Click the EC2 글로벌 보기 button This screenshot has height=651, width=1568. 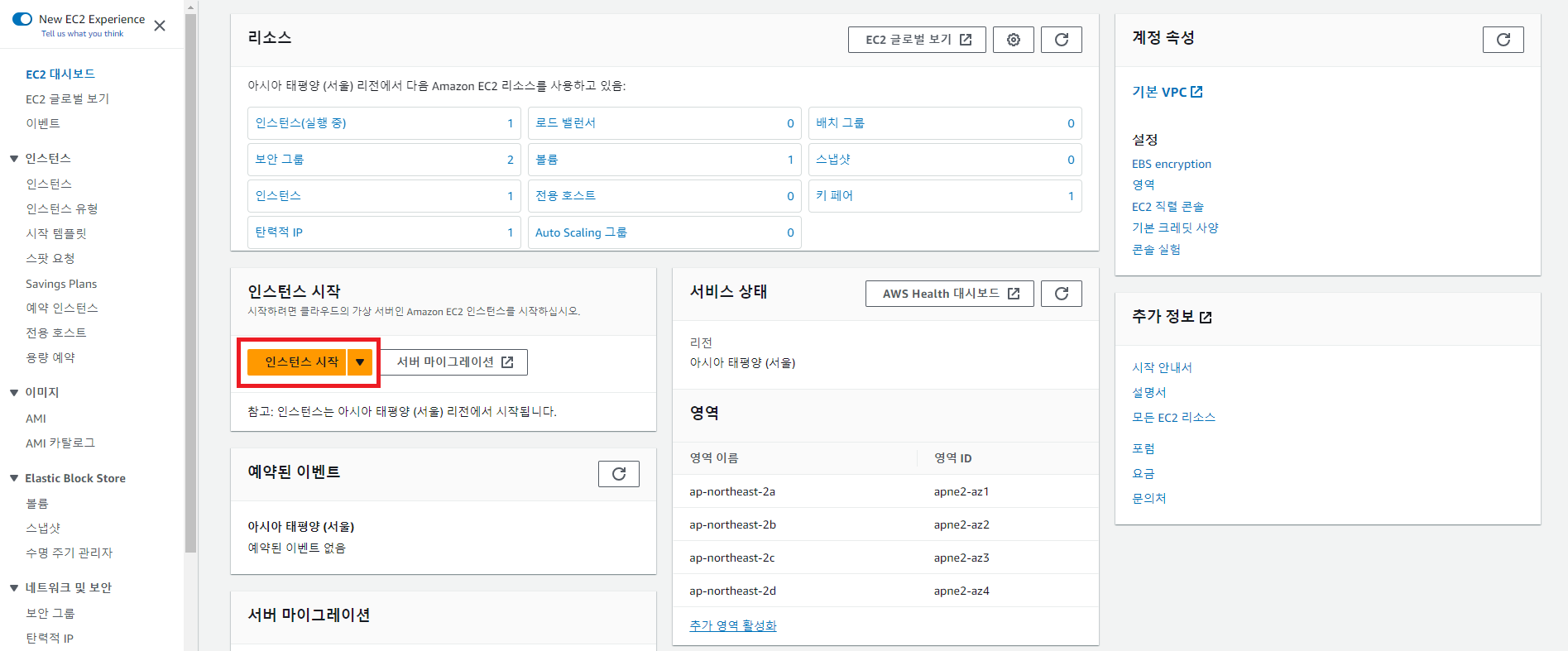(x=917, y=40)
